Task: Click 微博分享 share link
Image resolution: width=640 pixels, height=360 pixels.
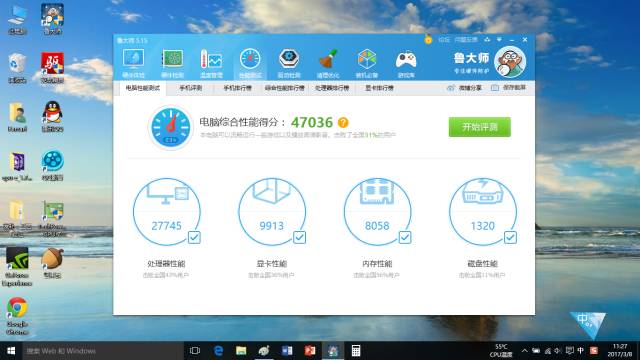Action: [464, 88]
